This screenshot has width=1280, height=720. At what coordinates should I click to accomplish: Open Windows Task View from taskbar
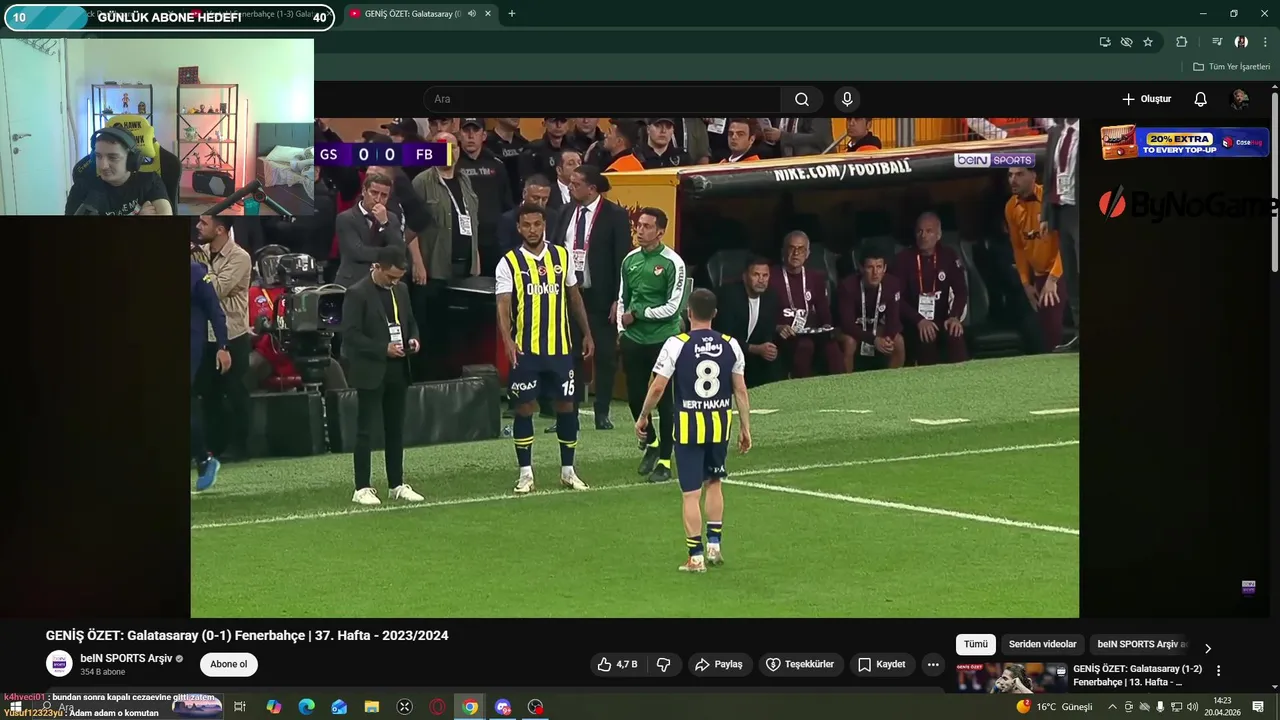tap(240, 707)
